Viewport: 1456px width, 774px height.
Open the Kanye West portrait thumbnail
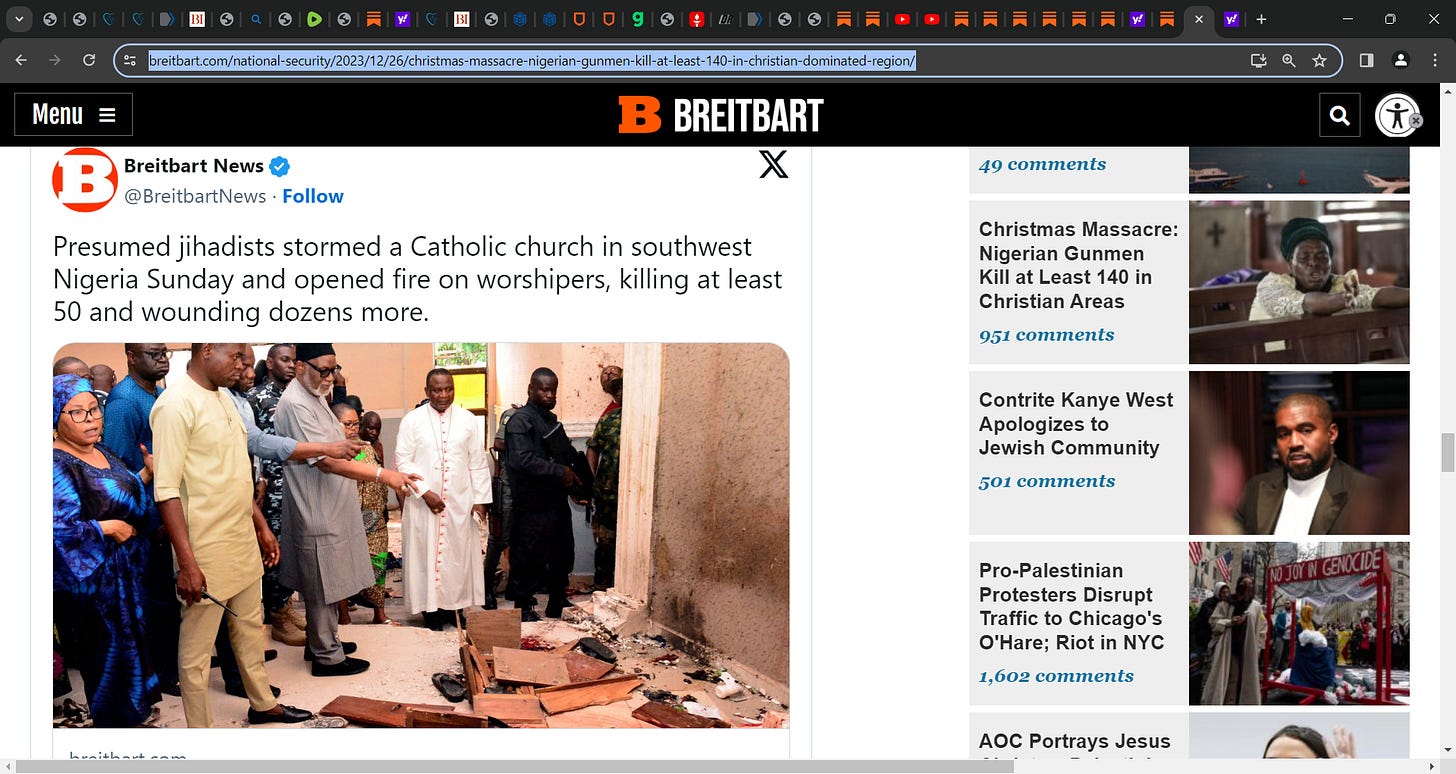point(1299,453)
